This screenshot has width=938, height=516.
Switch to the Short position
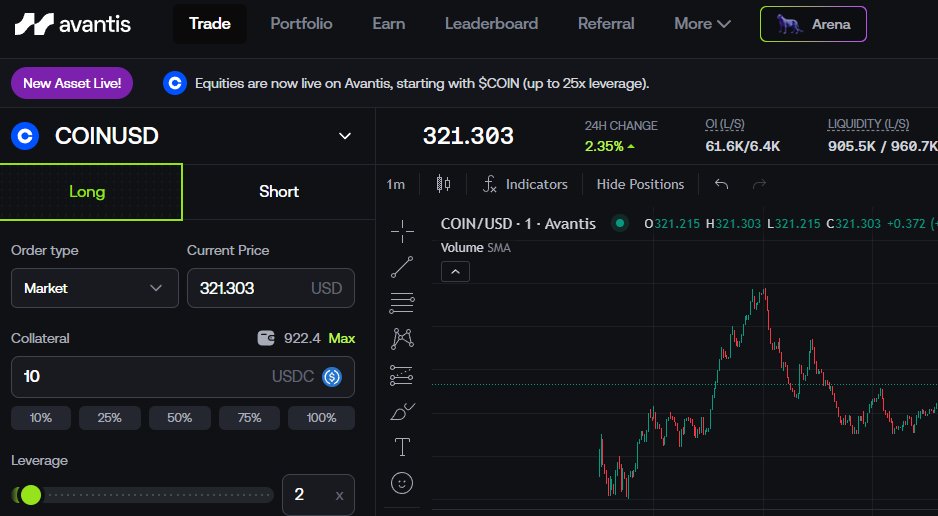click(279, 191)
